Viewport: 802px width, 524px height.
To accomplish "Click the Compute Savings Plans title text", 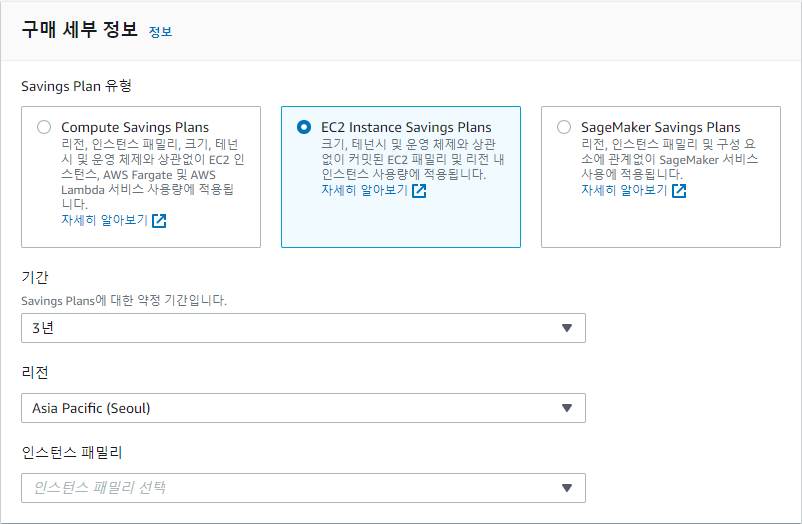I will (135, 127).
